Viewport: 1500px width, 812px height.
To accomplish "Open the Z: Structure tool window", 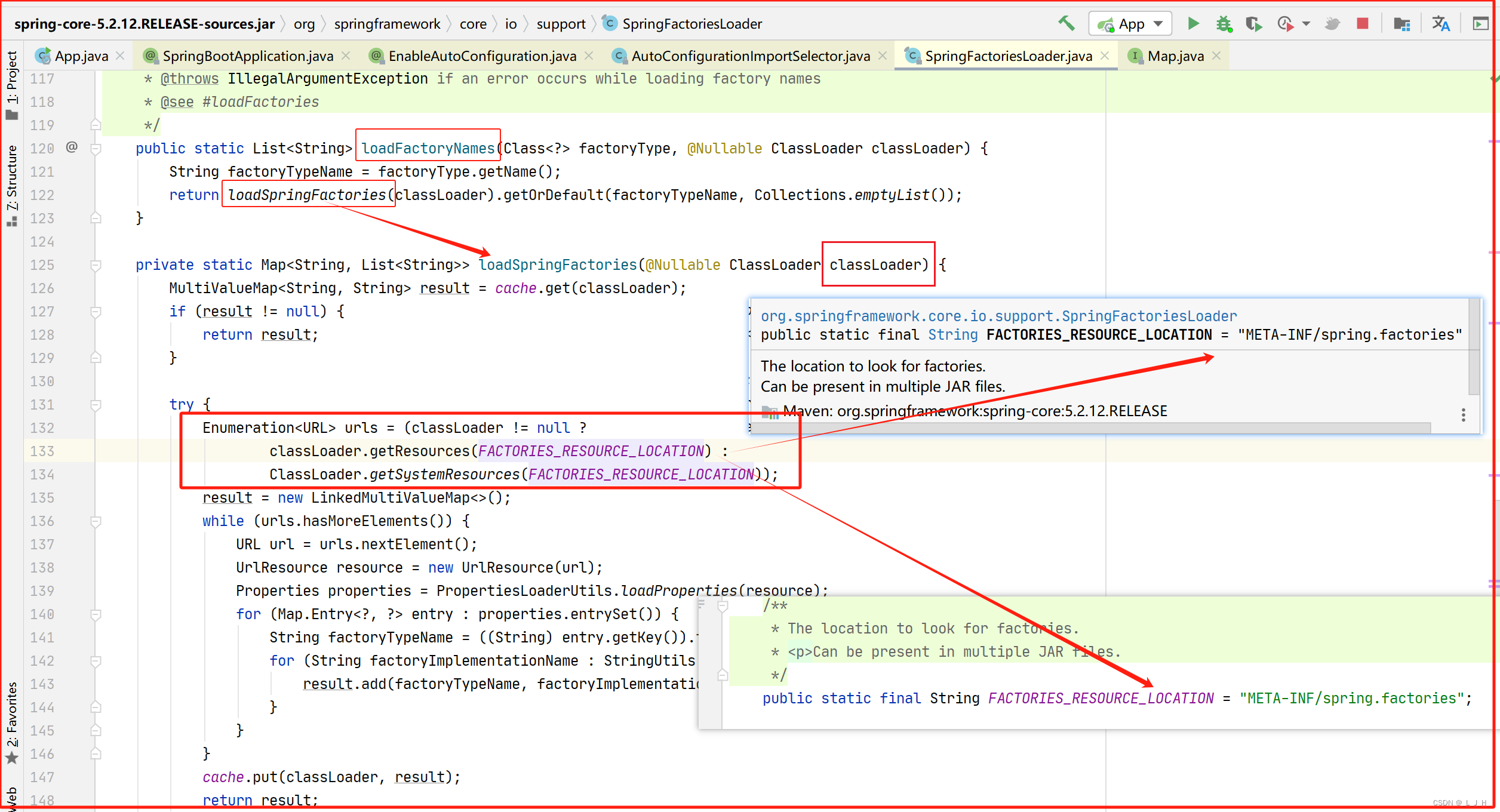I will [x=12, y=185].
